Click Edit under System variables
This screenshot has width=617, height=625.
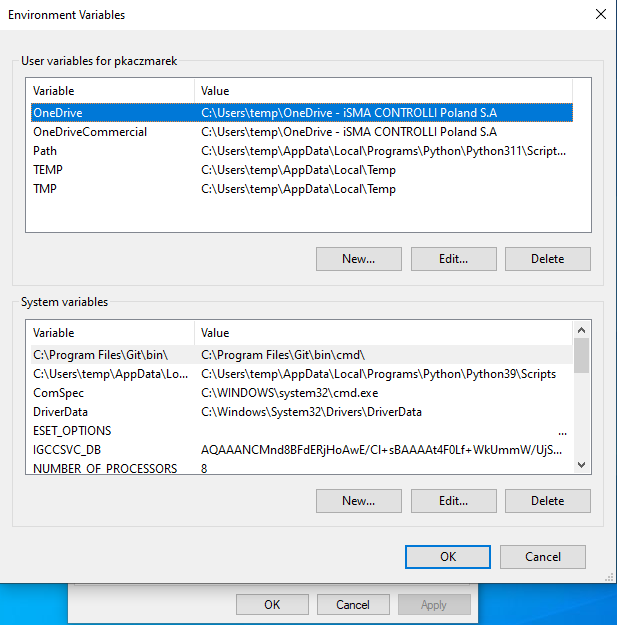(x=453, y=500)
